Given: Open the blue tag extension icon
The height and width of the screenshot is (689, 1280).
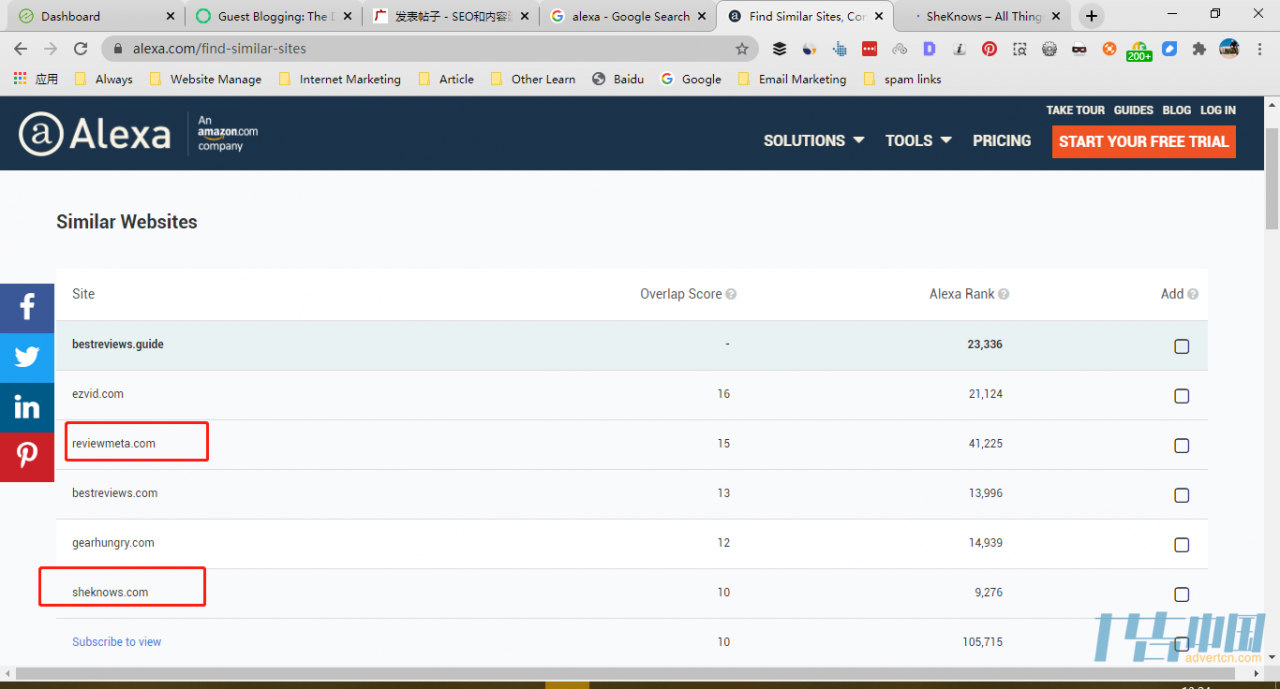Looking at the screenshot, I should point(1169,48).
